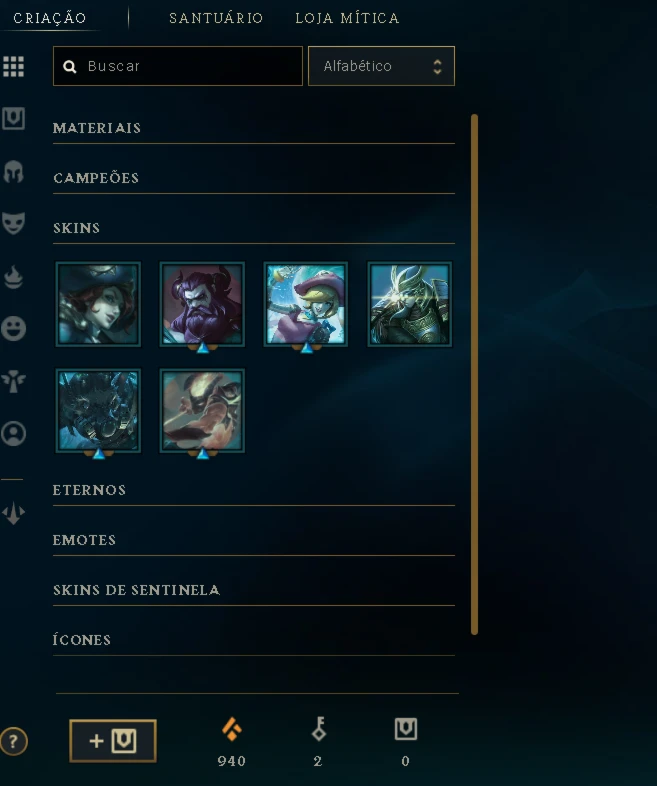Click the gold vertical scrollbar

click(x=474, y=374)
